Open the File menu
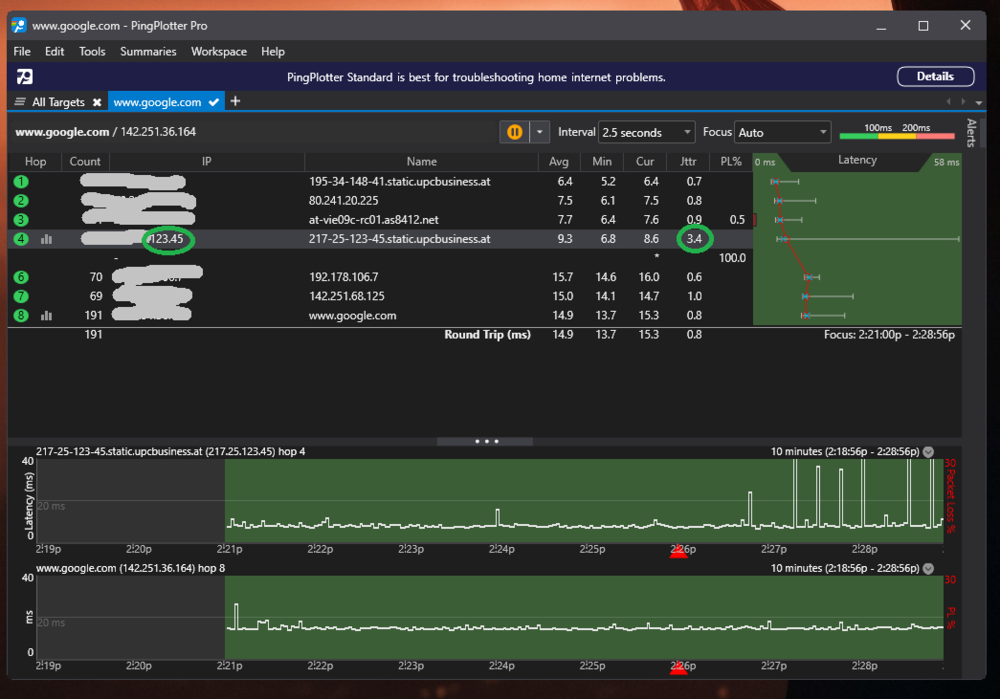 (22, 52)
